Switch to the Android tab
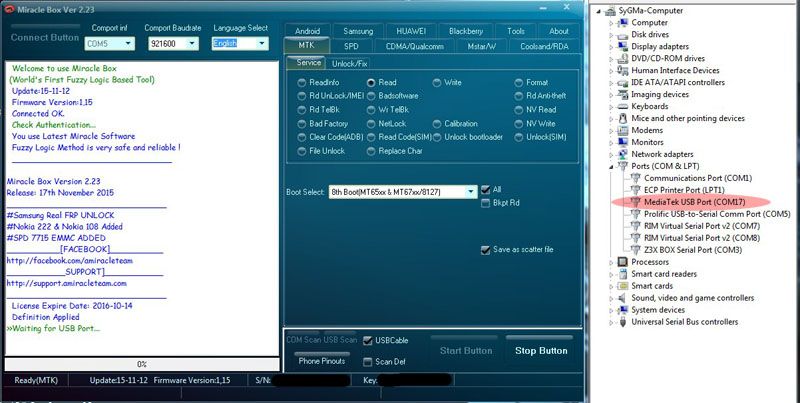800x403 pixels. [308, 31]
